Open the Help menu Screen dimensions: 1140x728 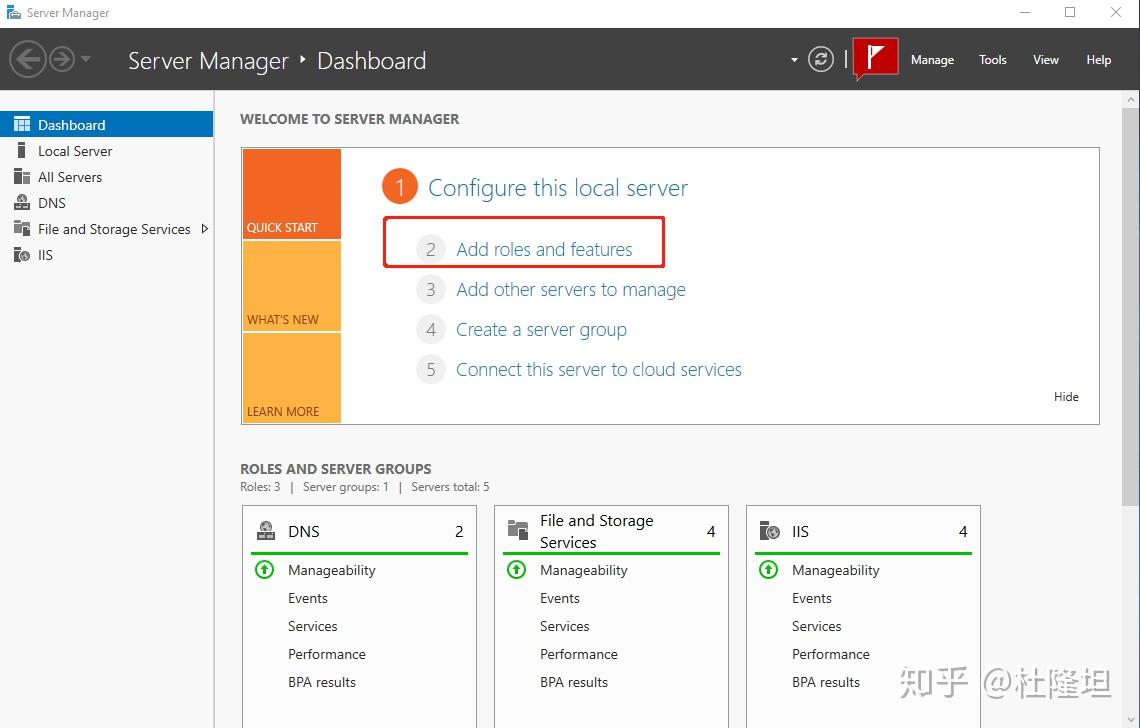tap(1099, 60)
